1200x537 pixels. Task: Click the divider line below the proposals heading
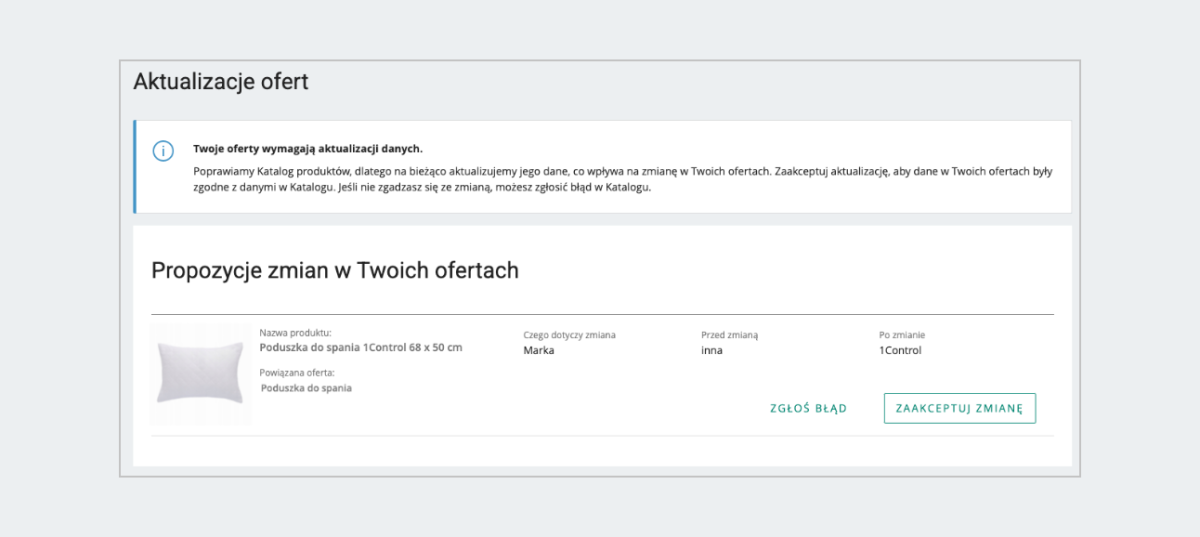click(602, 314)
